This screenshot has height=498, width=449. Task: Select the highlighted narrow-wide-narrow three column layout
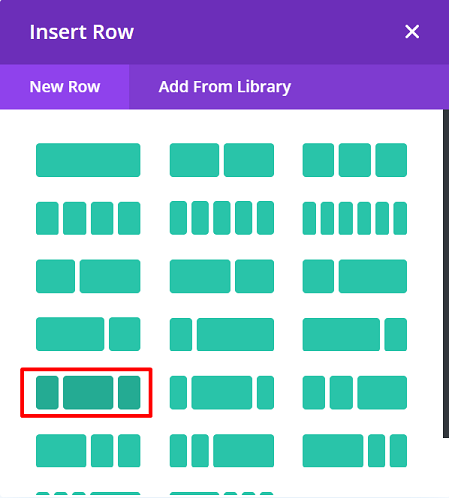88,393
